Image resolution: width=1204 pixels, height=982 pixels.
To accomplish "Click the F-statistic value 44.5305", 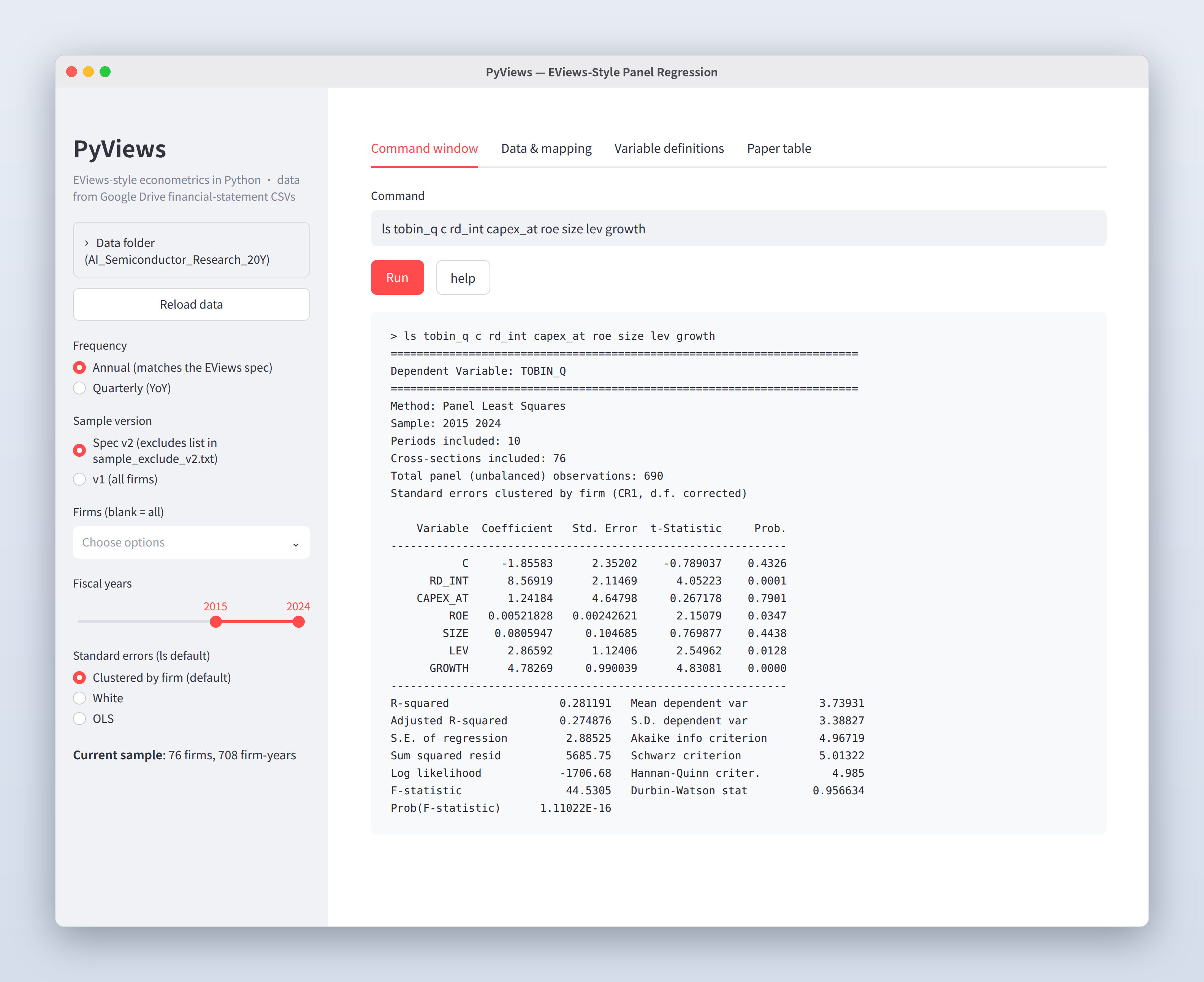I will (x=588, y=791).
